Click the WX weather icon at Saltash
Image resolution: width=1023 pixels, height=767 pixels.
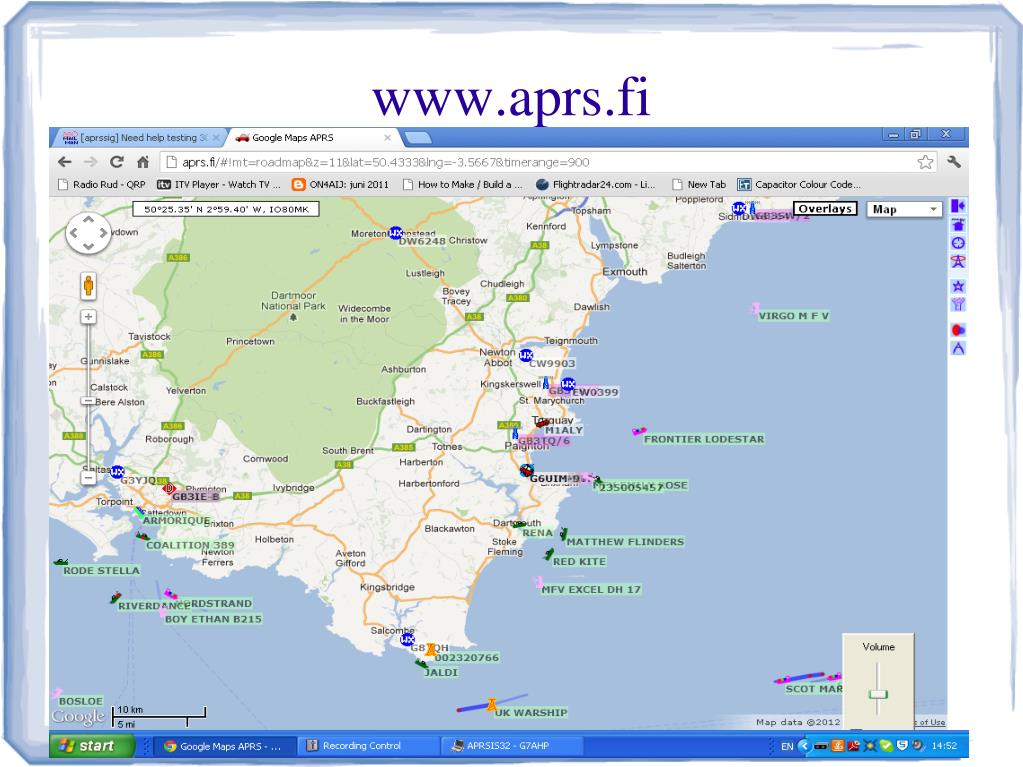pos(117,472)
